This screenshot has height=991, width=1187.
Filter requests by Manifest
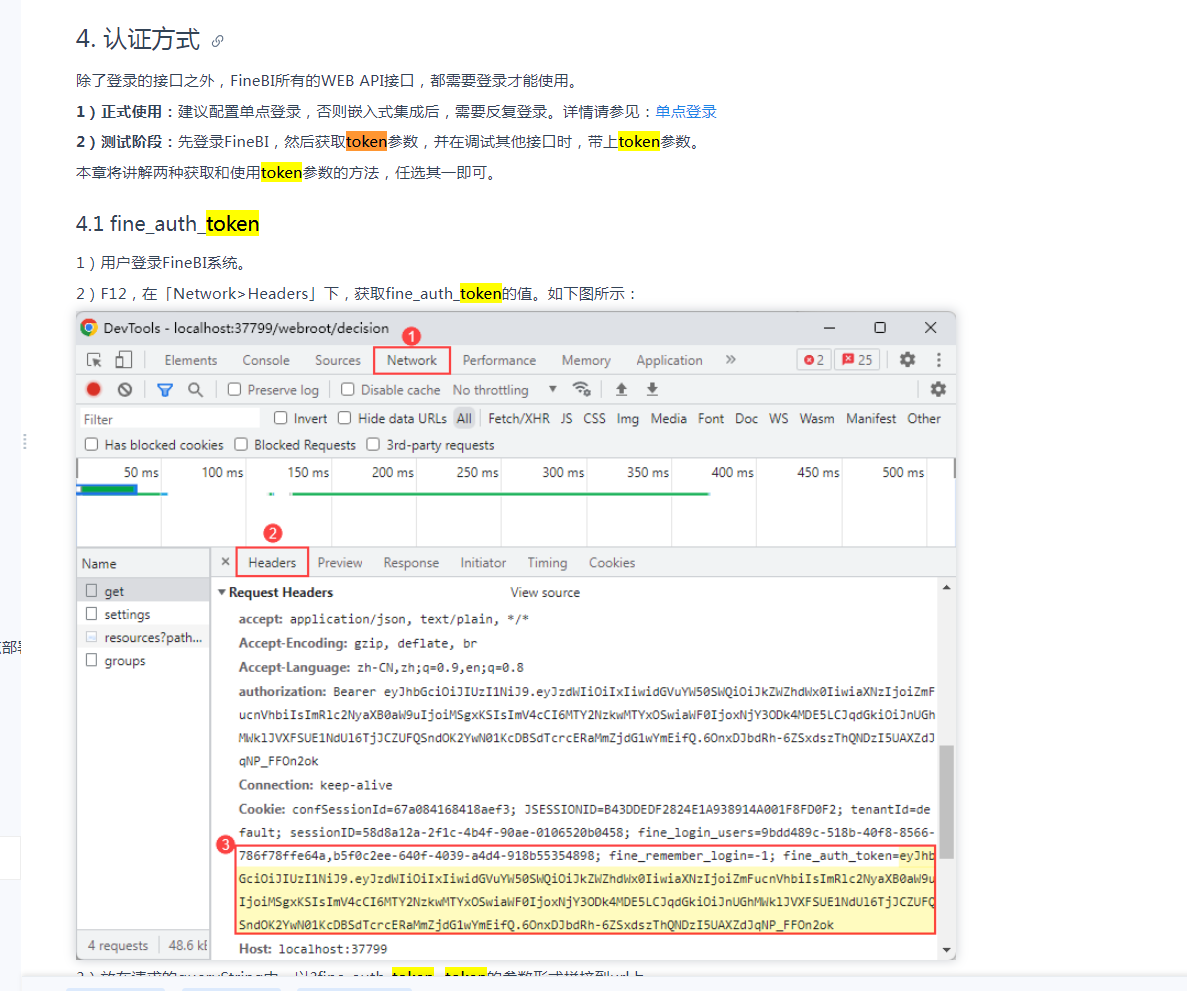tap(871, 419)
